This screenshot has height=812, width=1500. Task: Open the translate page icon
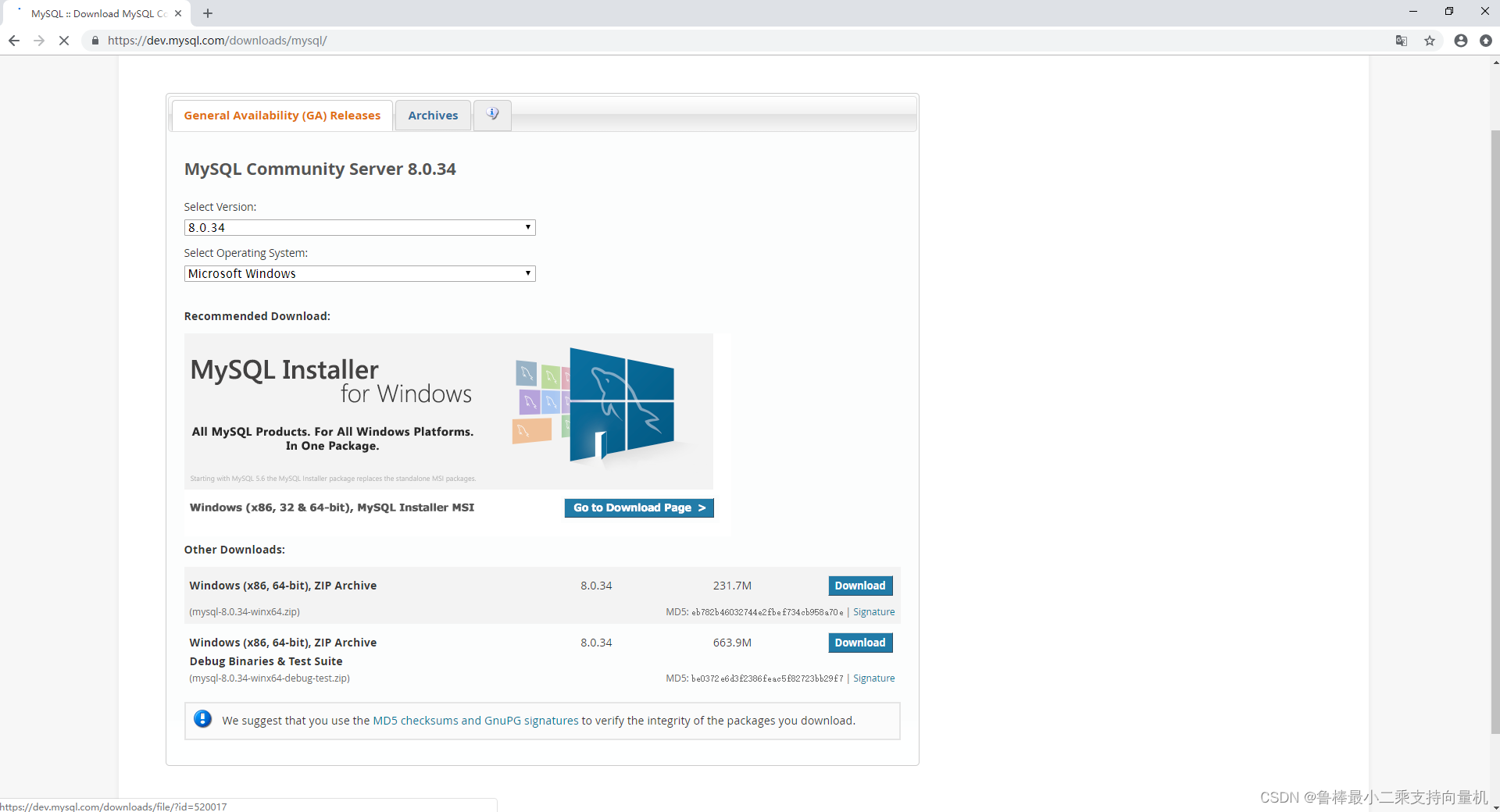[1402, 41]
